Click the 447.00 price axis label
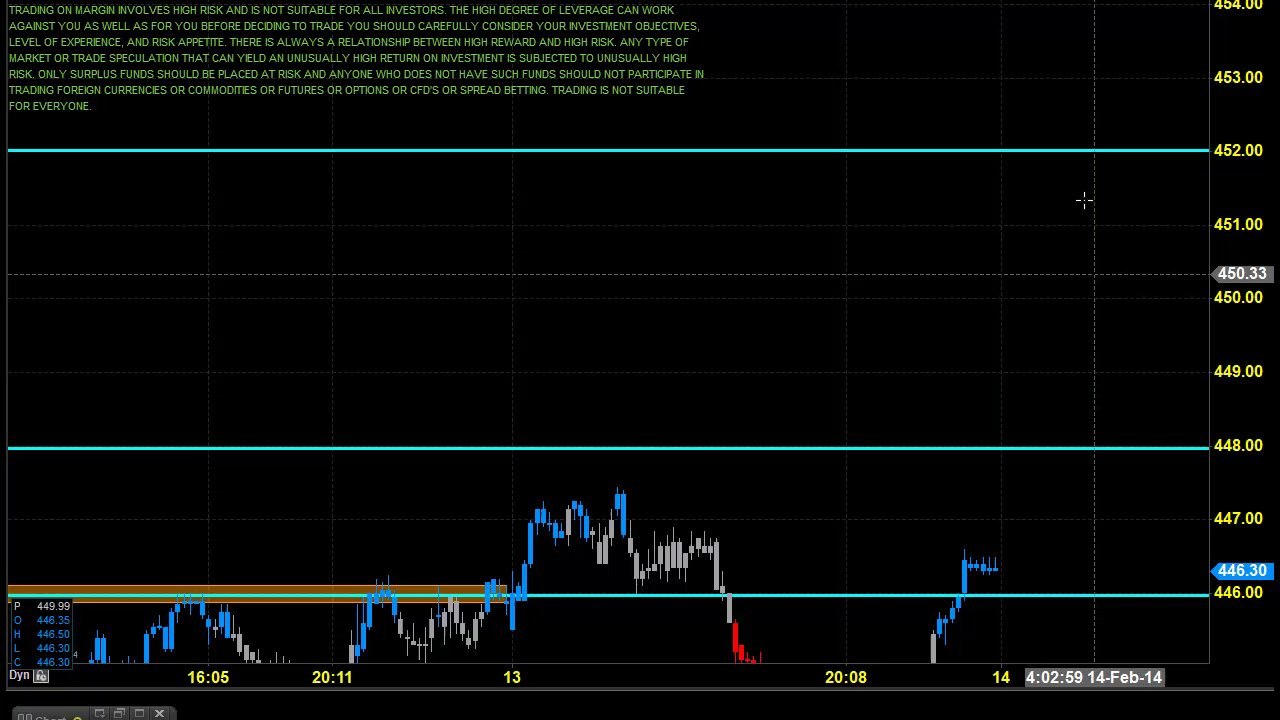 1238,518
